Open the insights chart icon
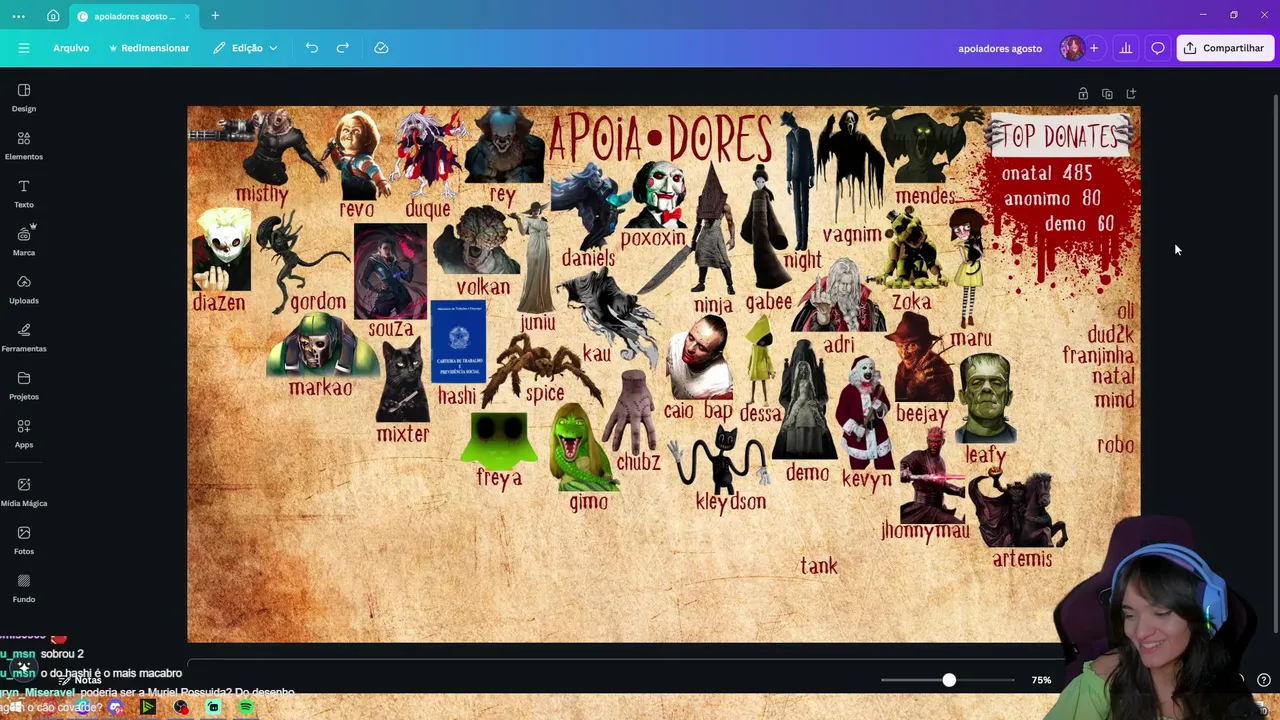The image size is (1280, 720). tap(1126, 48)
